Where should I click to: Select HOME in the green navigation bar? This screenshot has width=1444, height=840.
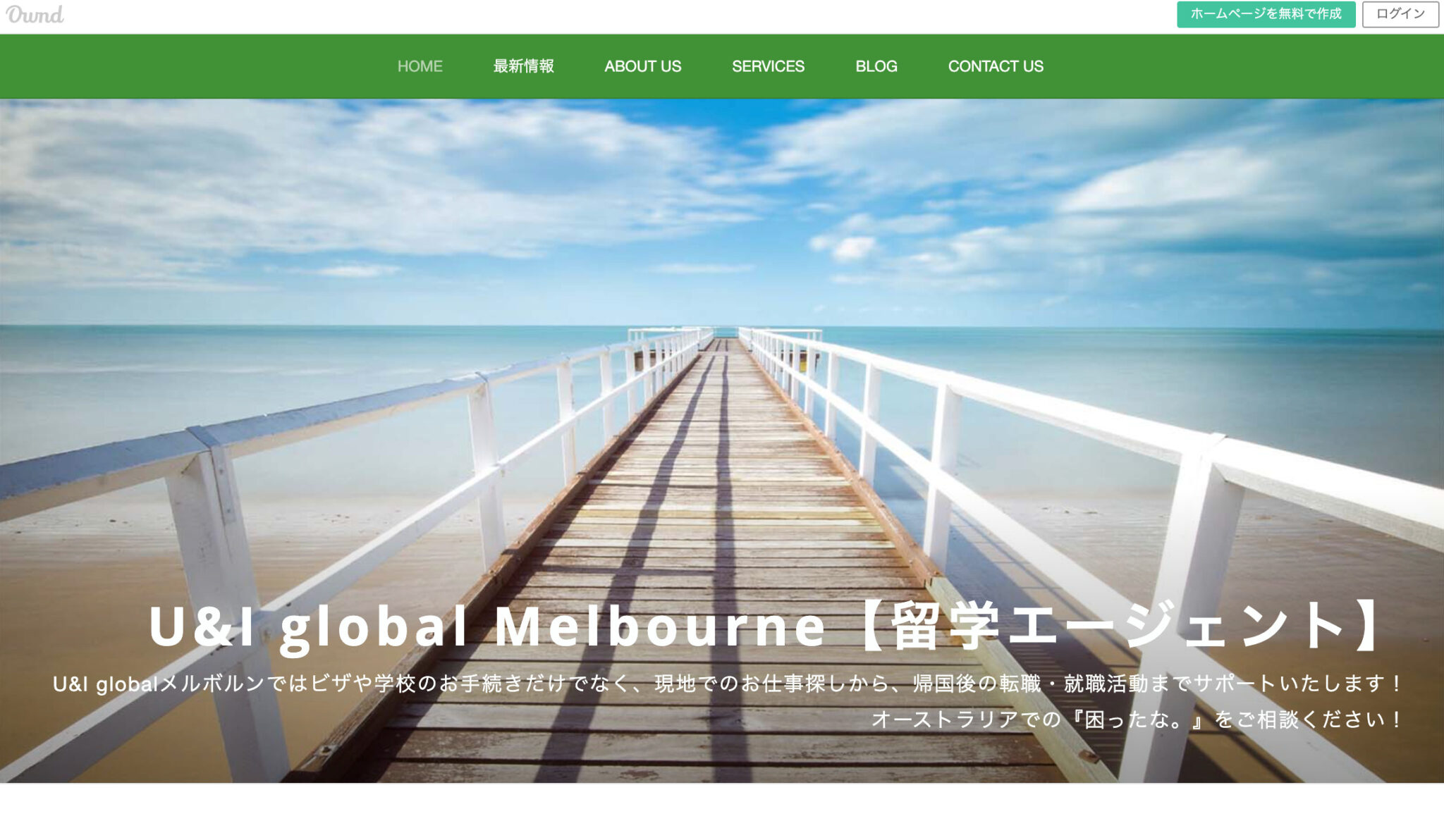[420, 66]
